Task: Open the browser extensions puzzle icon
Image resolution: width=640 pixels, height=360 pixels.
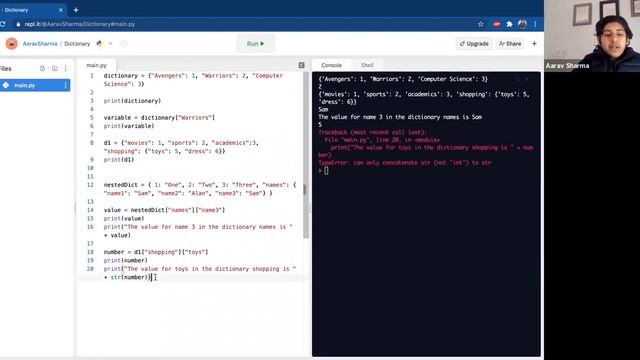Action: point(509,24)
